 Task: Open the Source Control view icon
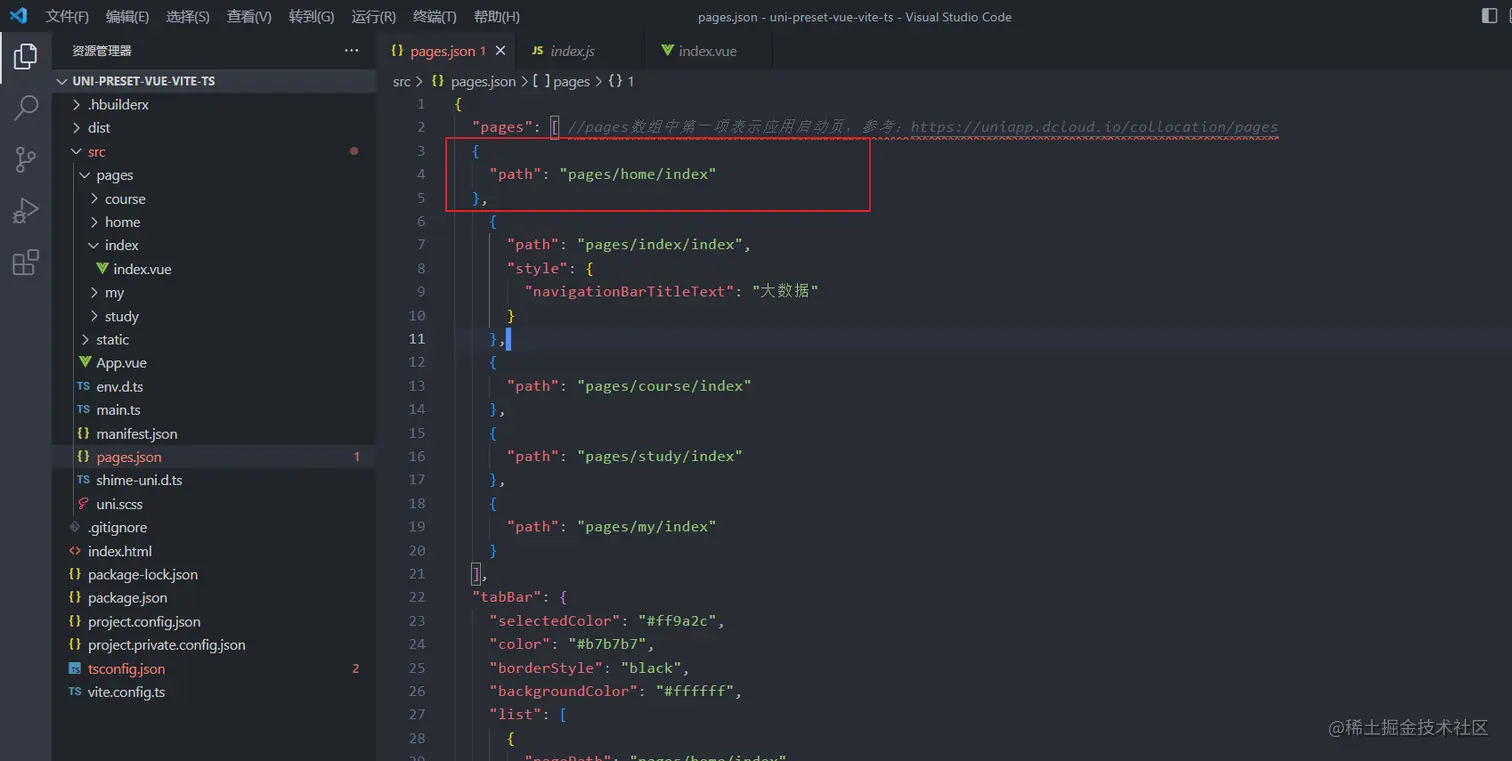[26, 159]
